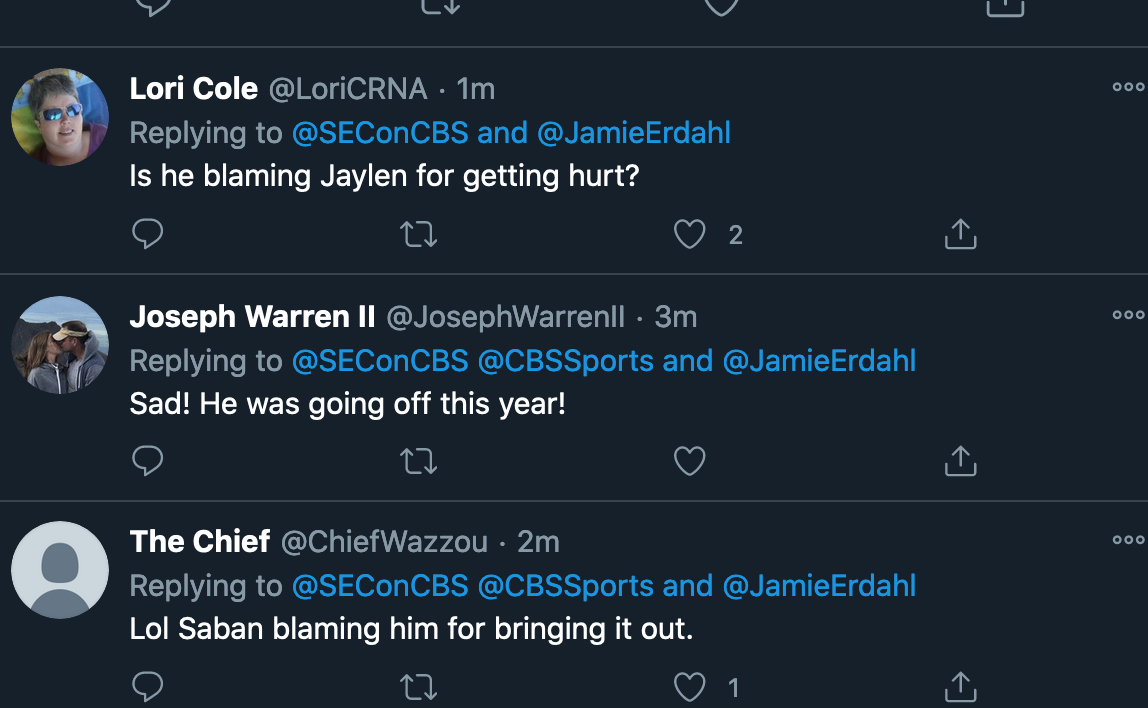The image size is (1148, 708).
Task: Open Joseph Warren II's profile avatar
Action: click(x=60, y=345)
